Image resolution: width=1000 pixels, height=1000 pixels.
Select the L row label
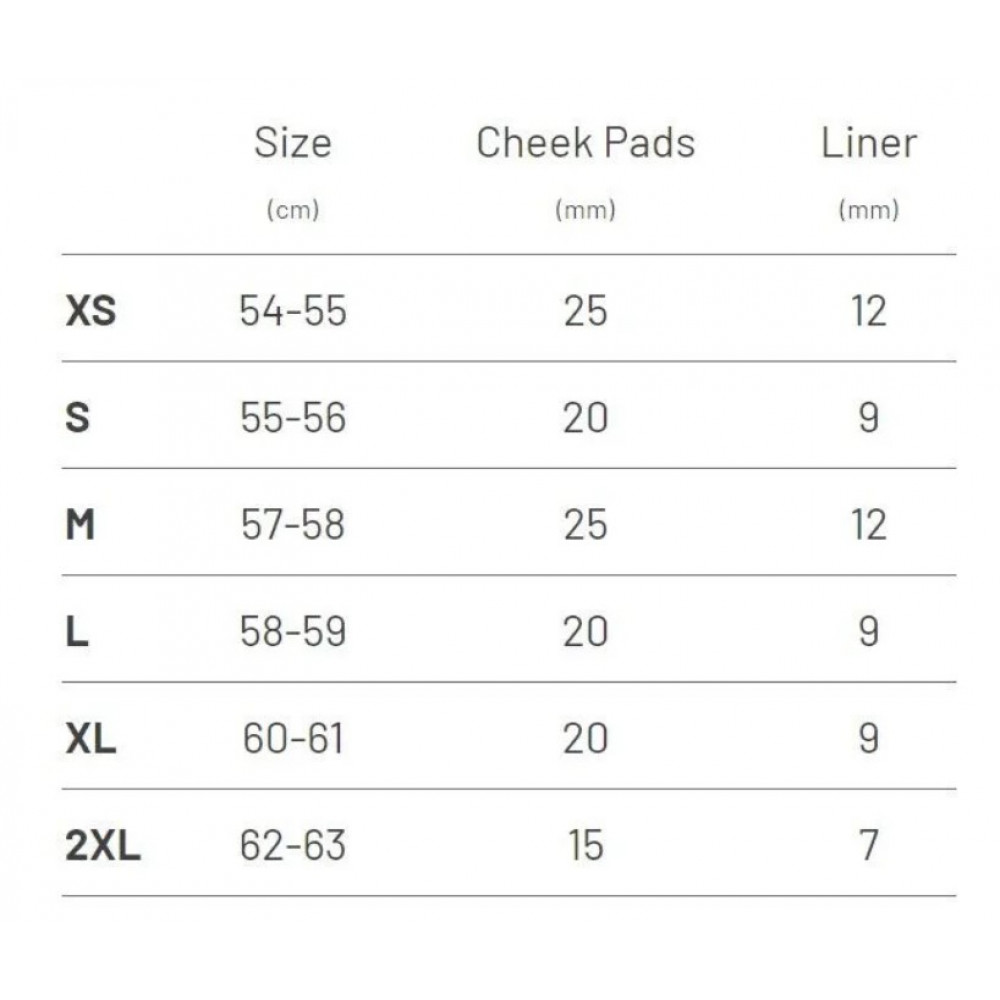tap(77, 632)
